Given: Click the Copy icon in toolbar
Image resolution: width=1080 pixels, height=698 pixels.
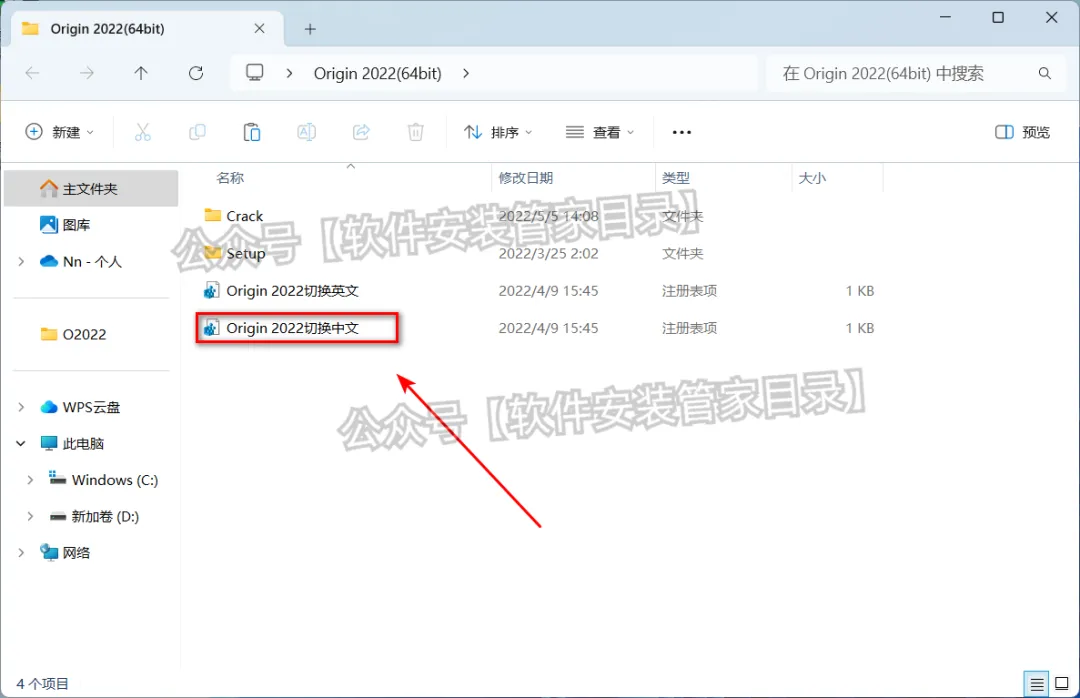Looking at the screenshot, I should tap(197, 132).
